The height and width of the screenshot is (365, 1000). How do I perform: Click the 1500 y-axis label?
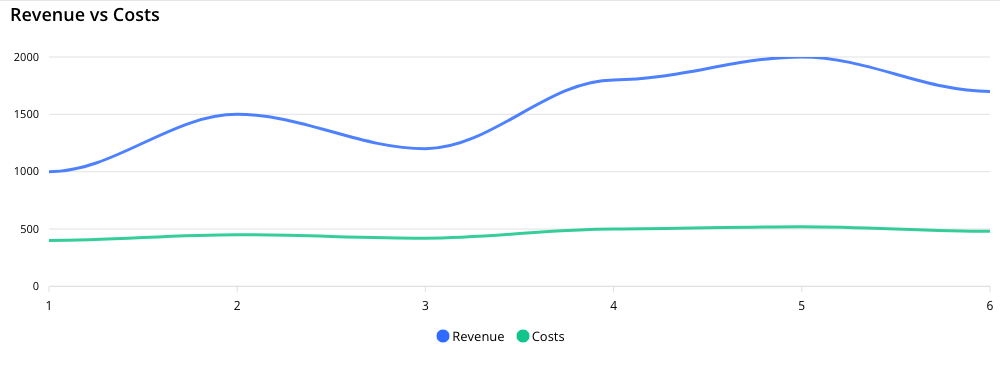tap(27, 115)
